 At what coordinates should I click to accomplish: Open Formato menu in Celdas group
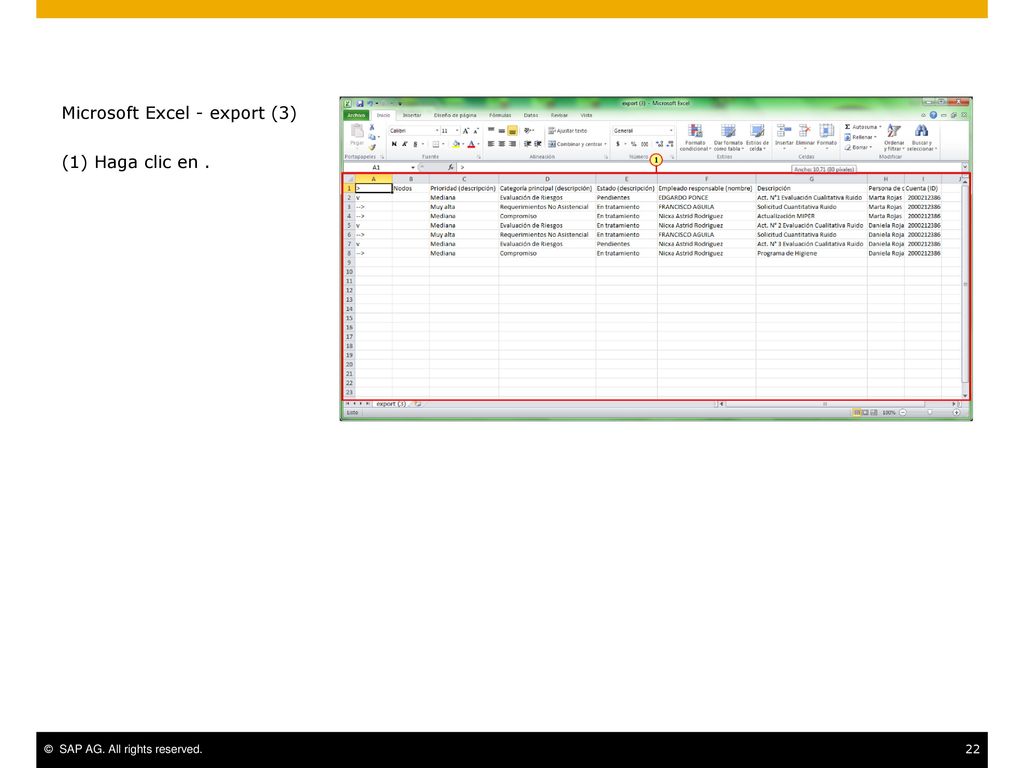[827, 136]
